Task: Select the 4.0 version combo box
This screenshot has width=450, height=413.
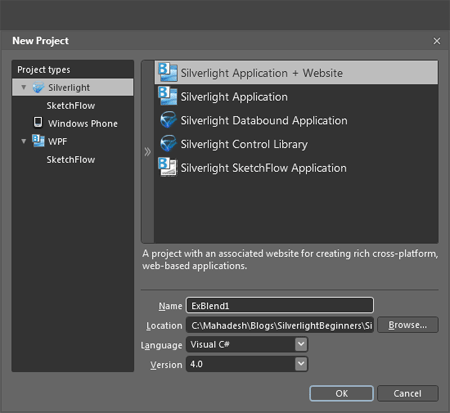Action: 247,364
